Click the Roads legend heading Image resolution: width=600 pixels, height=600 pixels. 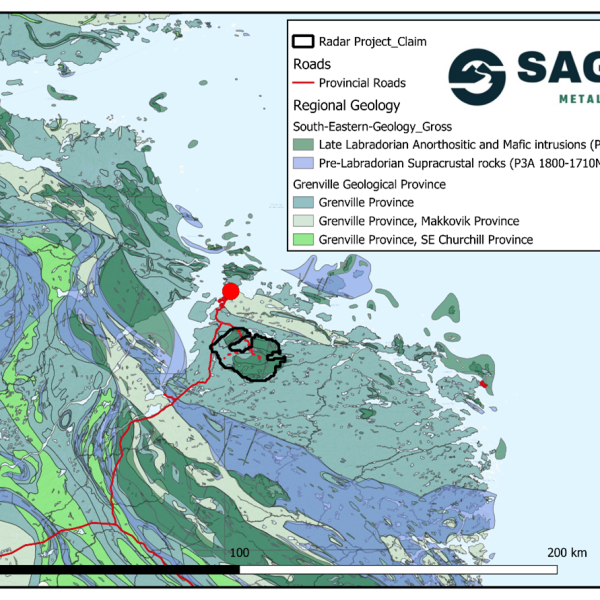click(x=311, y=63)
